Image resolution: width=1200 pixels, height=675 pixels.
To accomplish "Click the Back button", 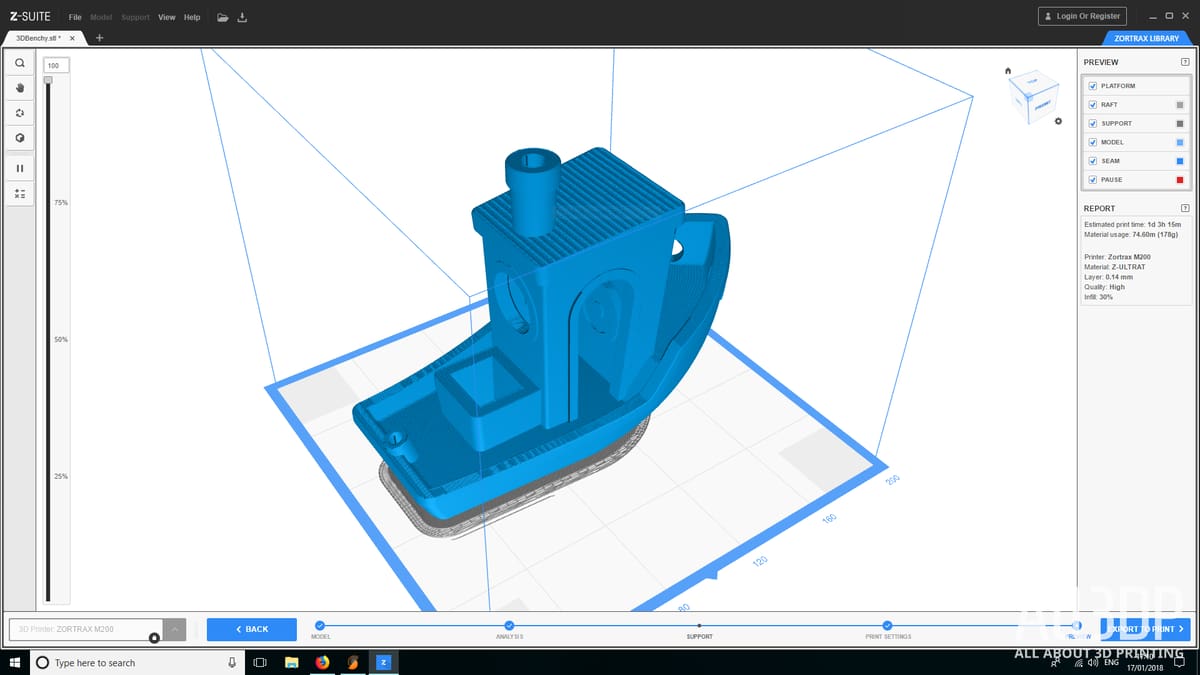I will click(x=252, y=629).
